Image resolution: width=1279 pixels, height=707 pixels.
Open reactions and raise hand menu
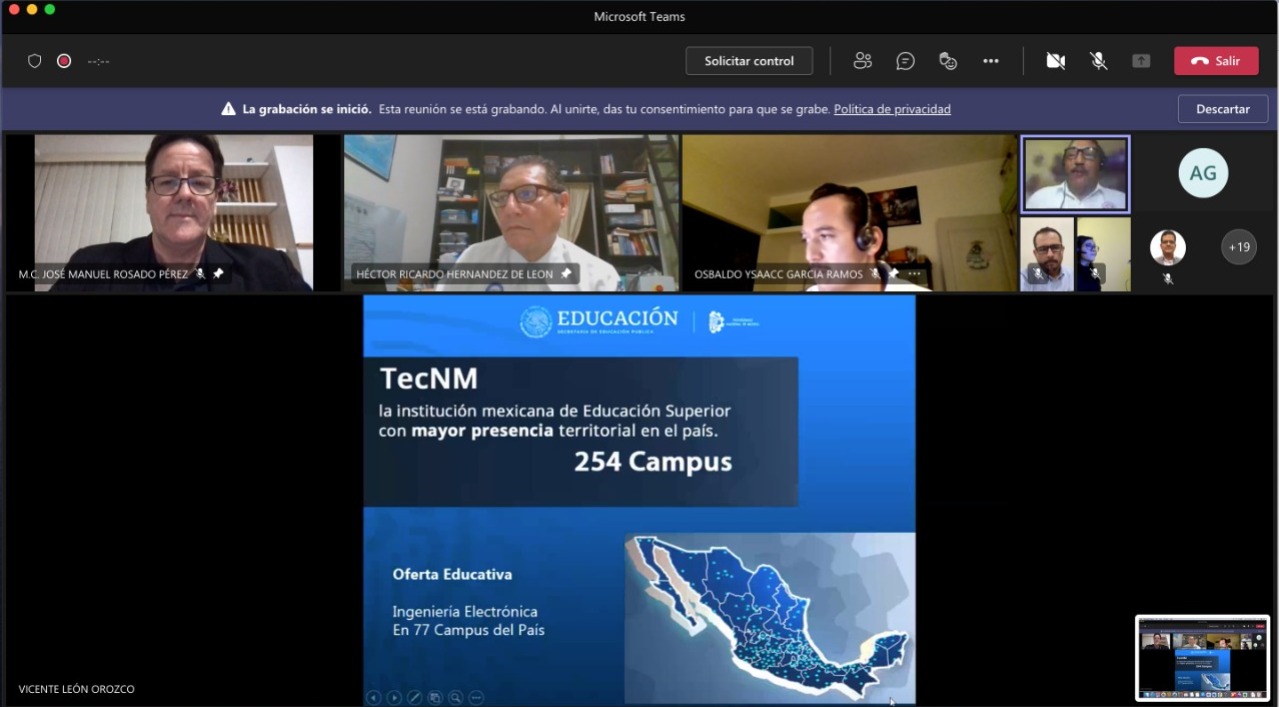coord(948,61)
